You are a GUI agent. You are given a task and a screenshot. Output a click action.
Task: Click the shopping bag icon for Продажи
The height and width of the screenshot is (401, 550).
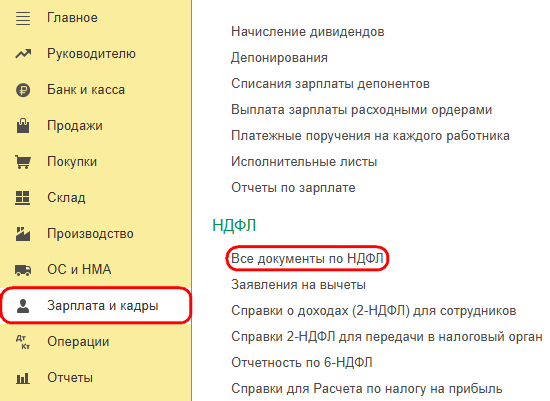pyautogui.click(x=23, y=126)
